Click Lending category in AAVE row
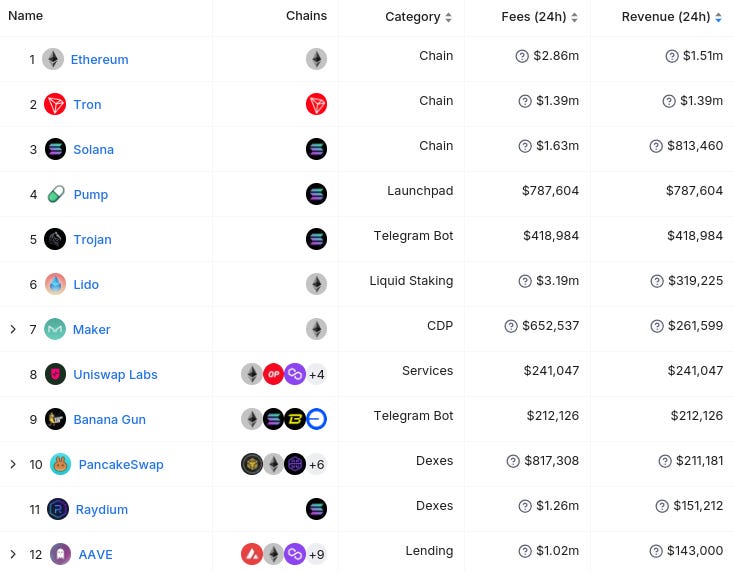This screenshot has width=734, height=572. [429, 550]
